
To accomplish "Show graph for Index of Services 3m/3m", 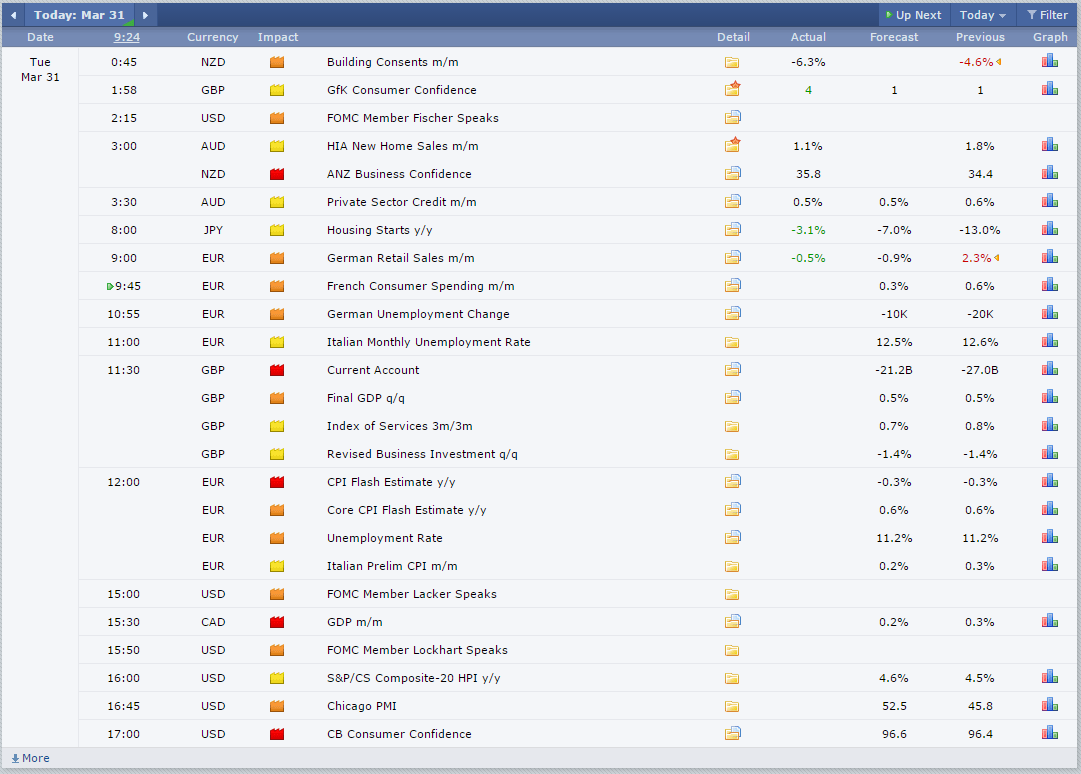I will 1049,425.
